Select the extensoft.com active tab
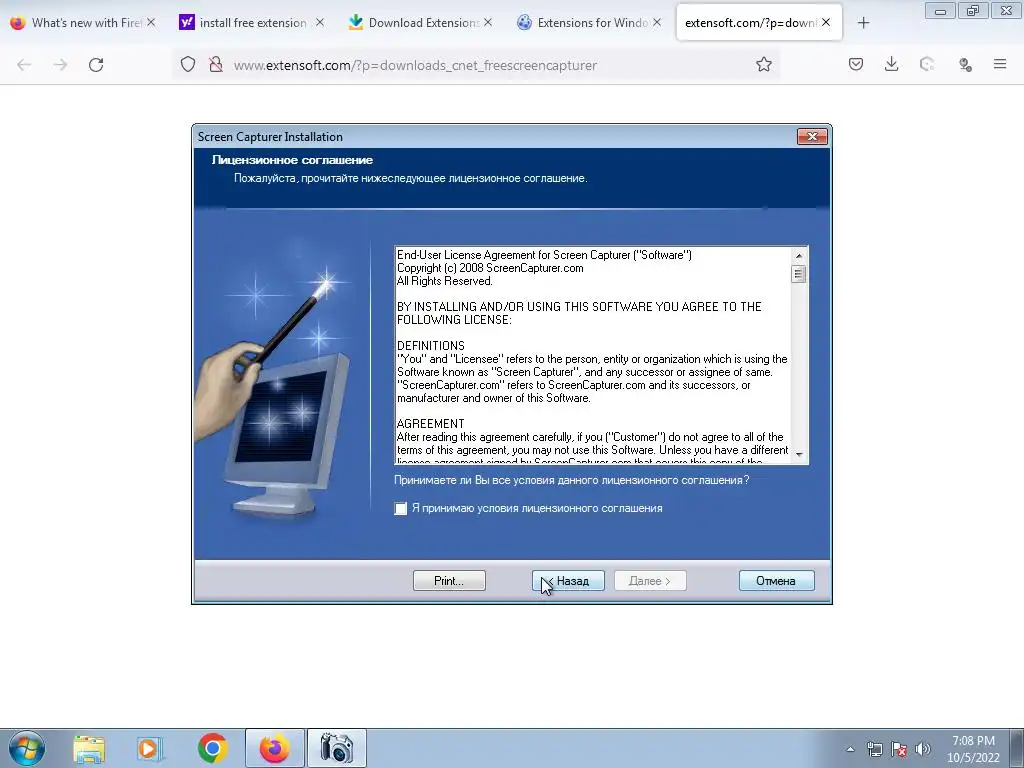This screenshot has height=768, width=1024. [750, 23]
